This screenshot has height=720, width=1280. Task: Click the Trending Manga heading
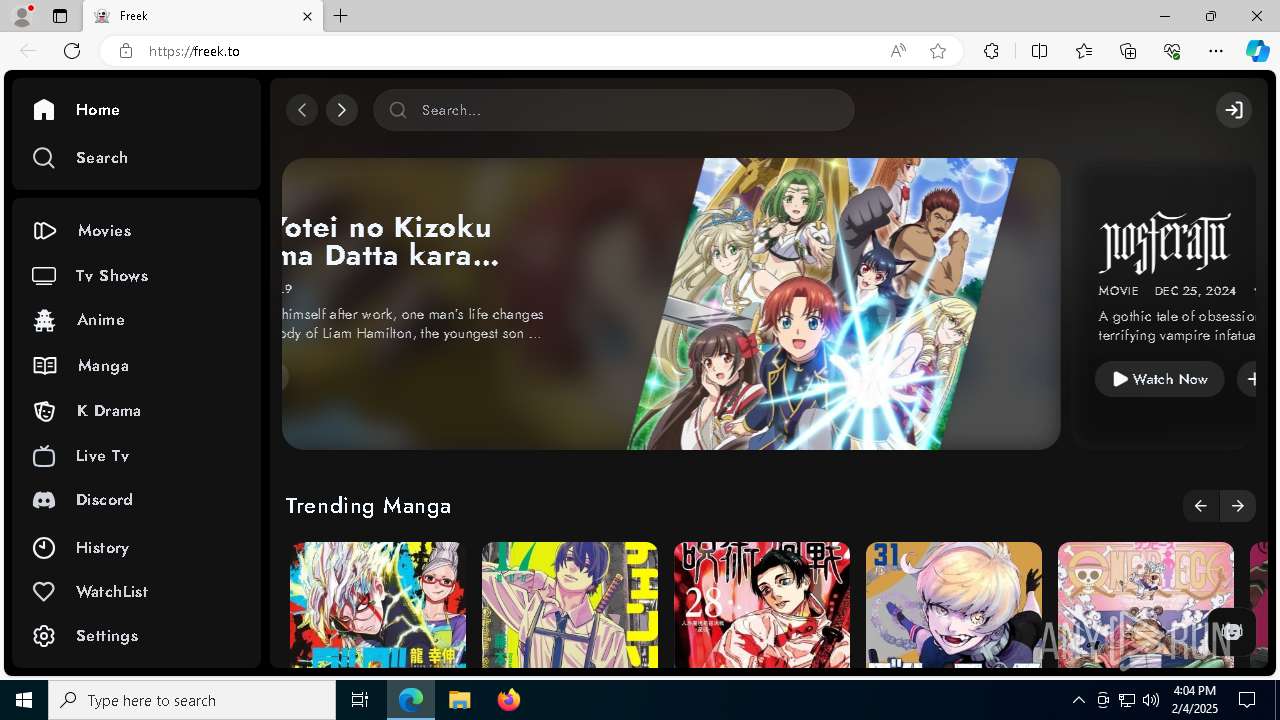click(x=368, y=506)
